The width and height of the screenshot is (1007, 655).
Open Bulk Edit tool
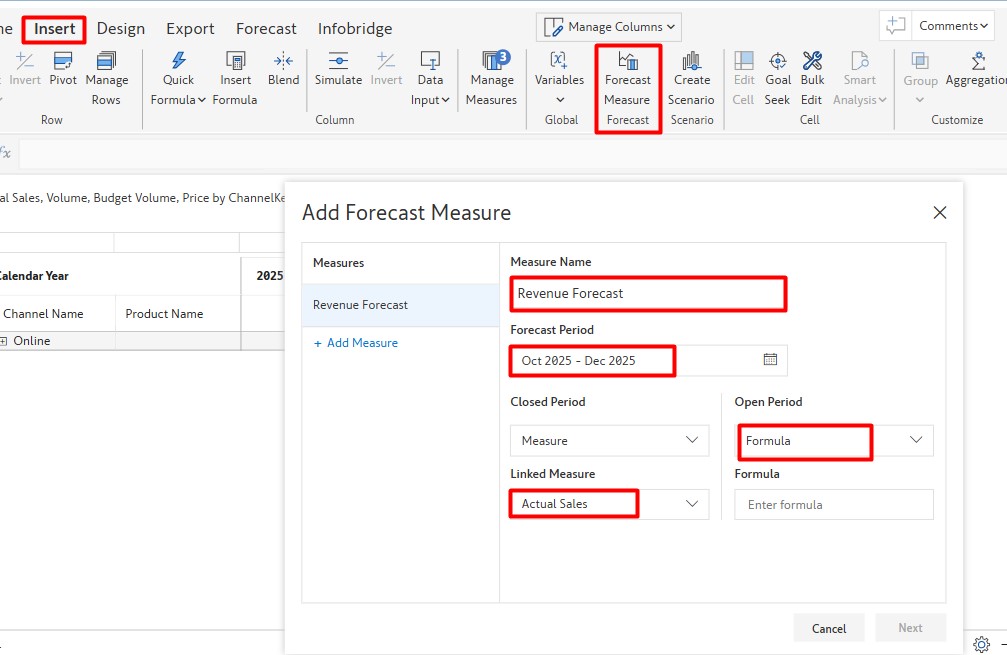[812, 62]
